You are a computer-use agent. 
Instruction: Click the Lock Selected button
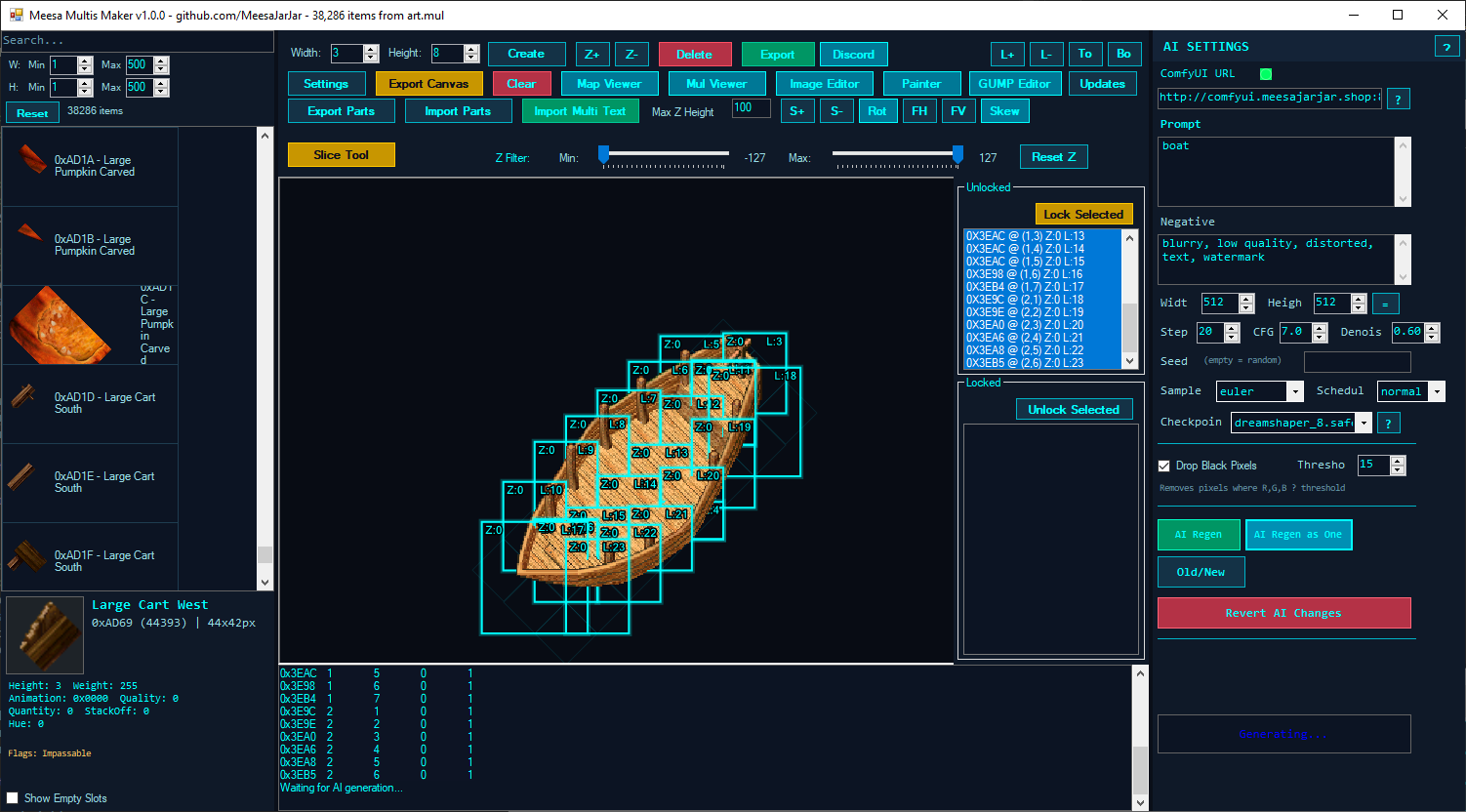point(1083,214)
